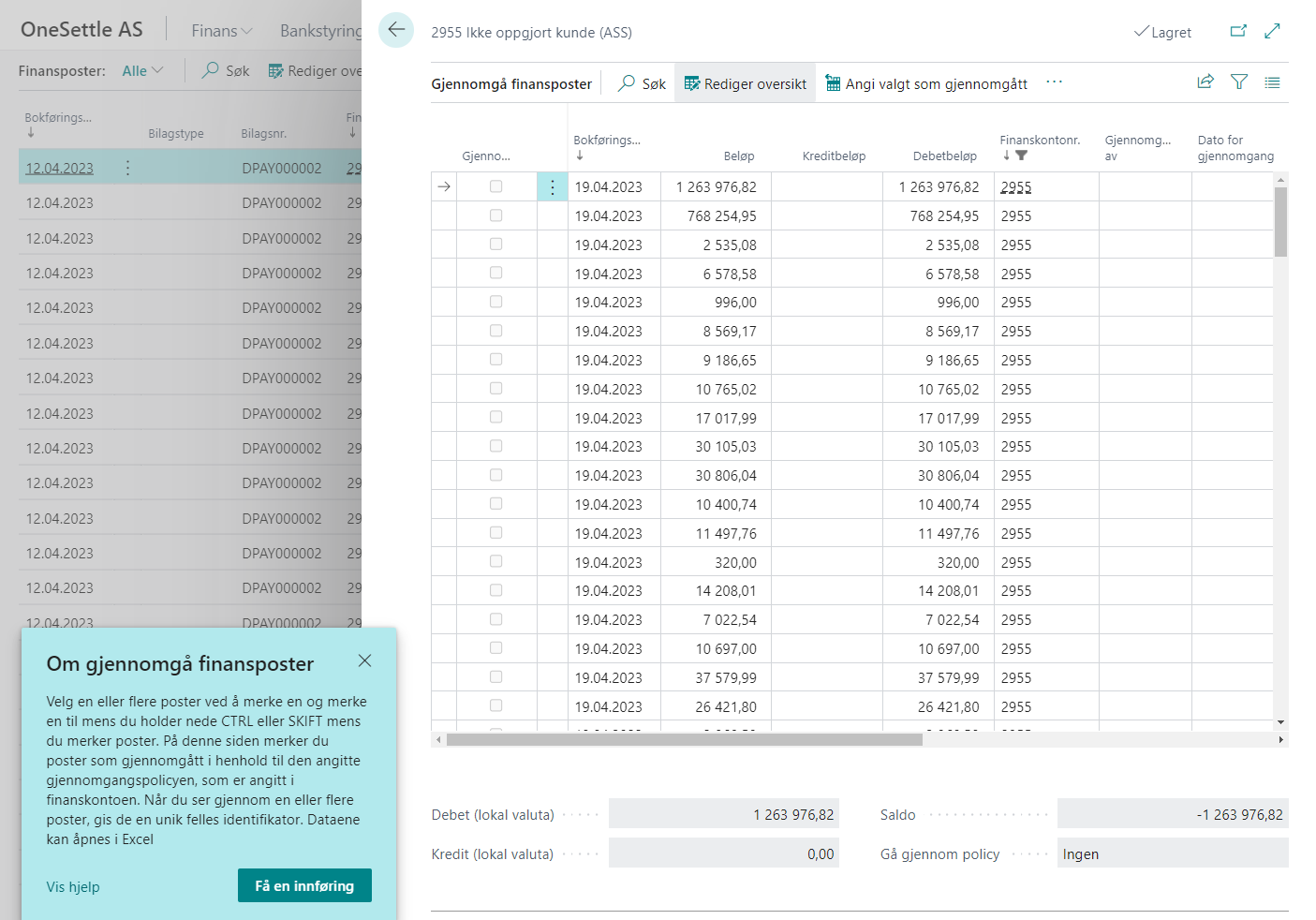Check the box for the 768 254,95 row
This screenshot has height=920, width=1316.
pos(496,215)
